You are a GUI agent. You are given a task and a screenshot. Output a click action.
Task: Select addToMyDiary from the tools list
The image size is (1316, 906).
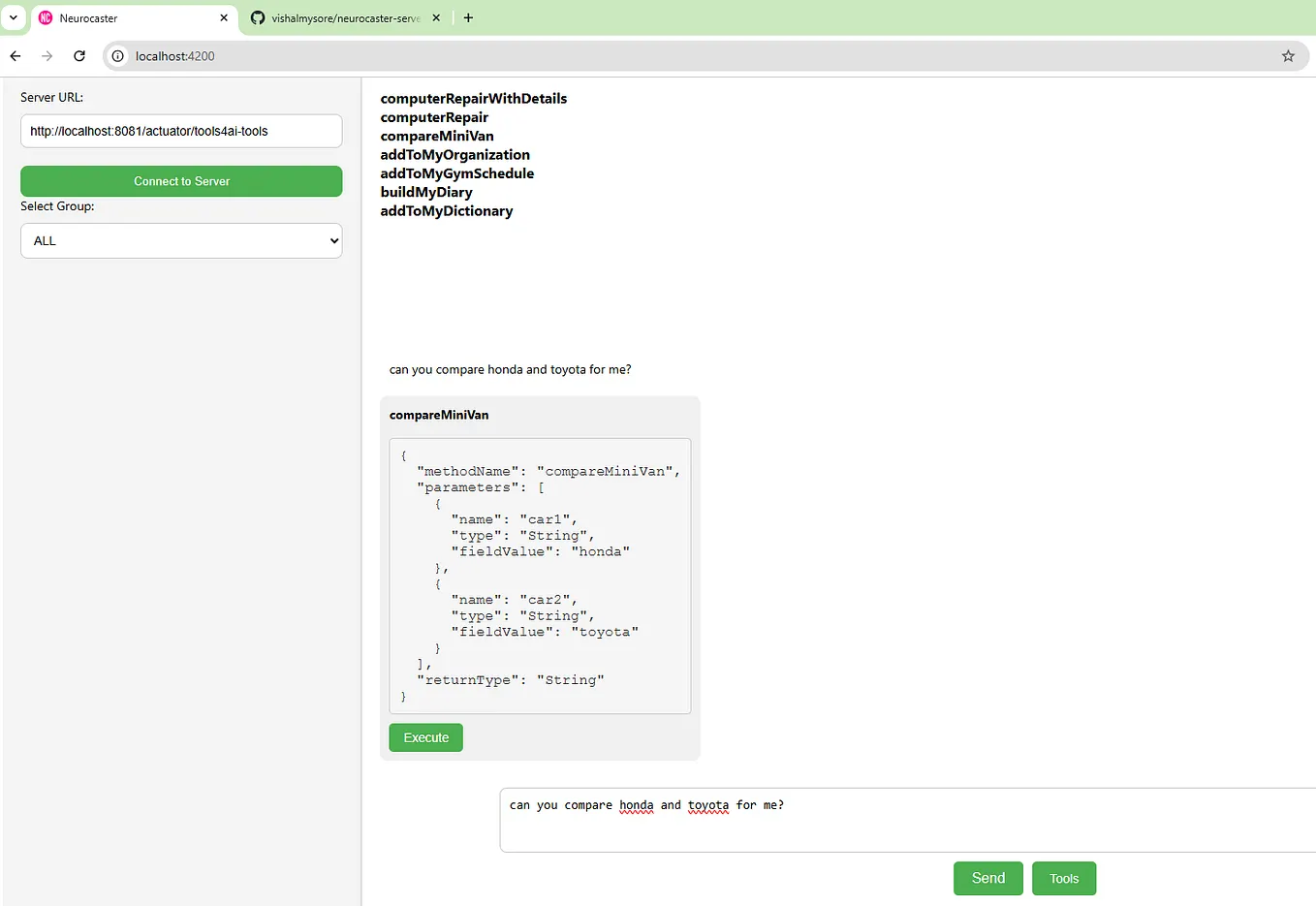(426, 192)
